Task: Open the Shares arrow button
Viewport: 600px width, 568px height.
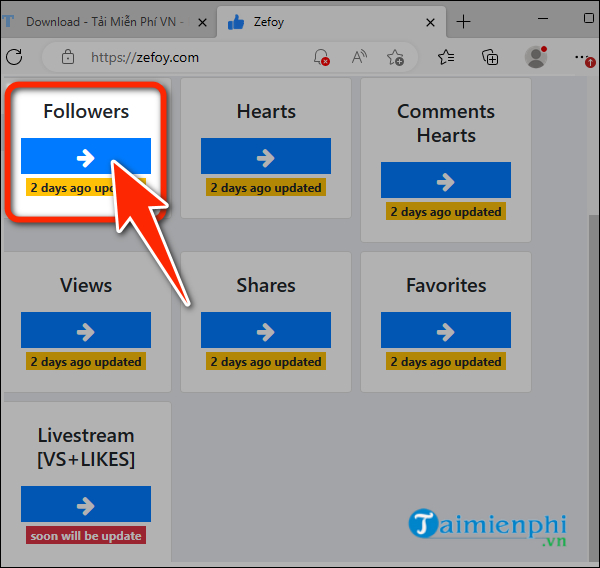Action: click(266, 330)
